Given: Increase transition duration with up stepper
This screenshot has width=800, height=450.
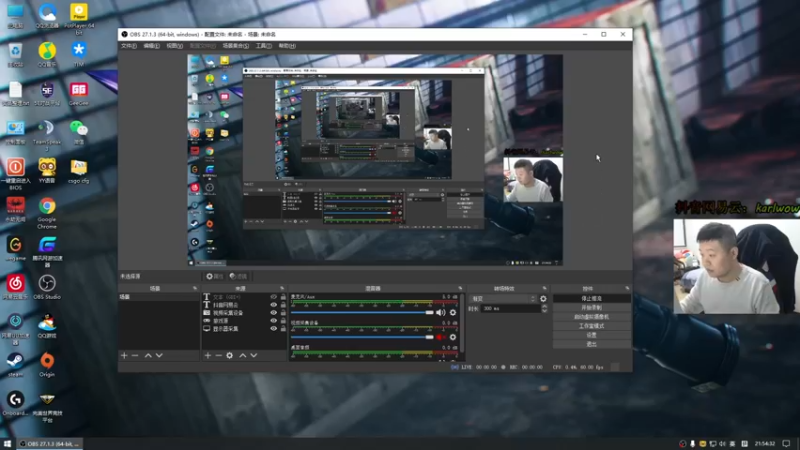Looking at the screenshot, I should click(x=544, y=306).
